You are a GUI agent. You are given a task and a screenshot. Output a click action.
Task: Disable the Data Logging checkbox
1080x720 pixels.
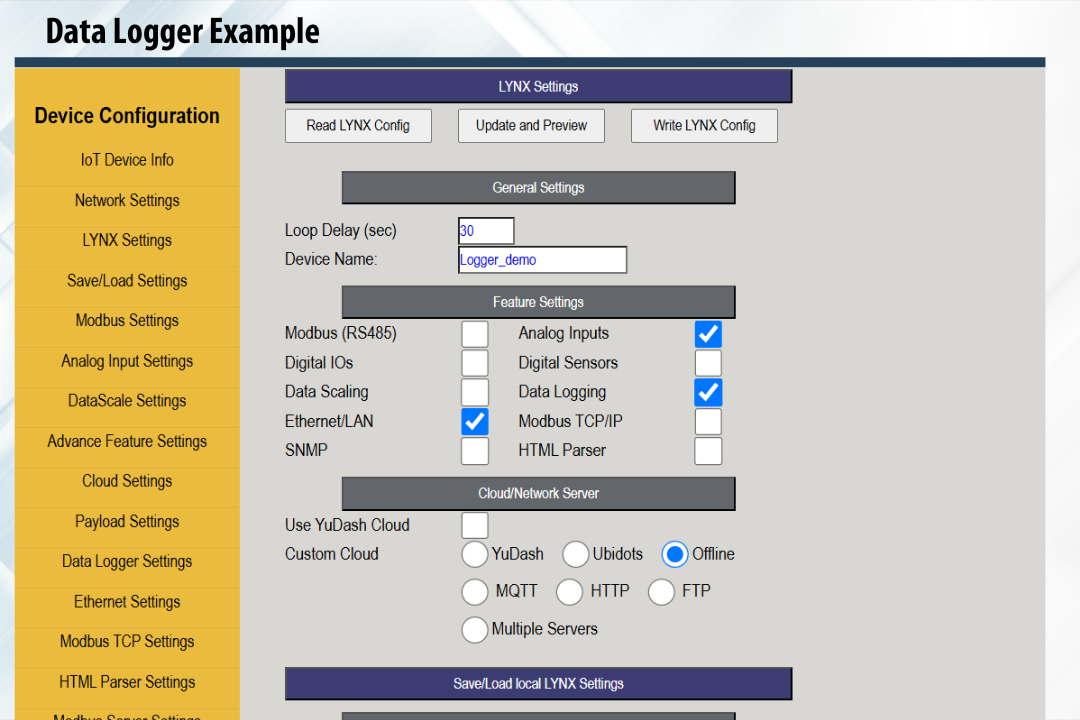(x=708, y=392)
